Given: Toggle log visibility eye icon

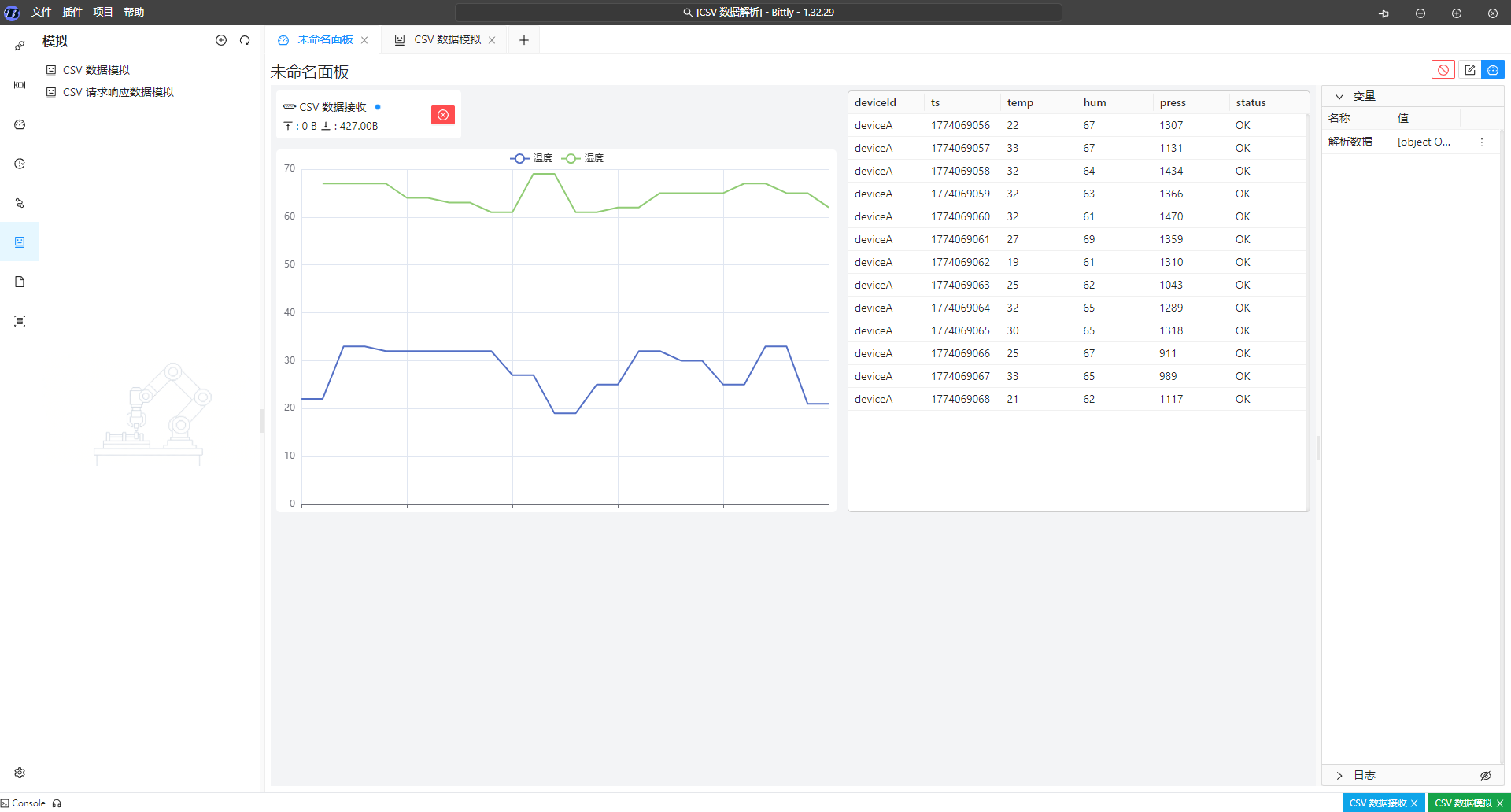Looking at the screenshot, I should pyautogui.click(x=1485, y=776).
